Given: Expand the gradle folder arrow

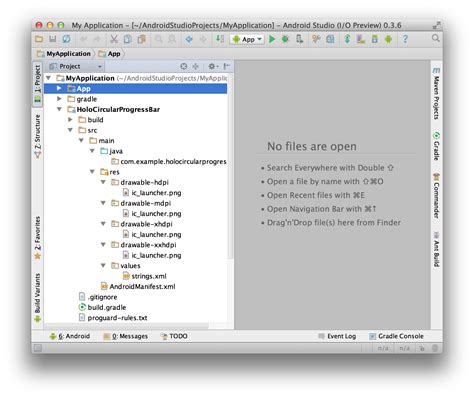Looking at the screenshot, I should [59, 99].
